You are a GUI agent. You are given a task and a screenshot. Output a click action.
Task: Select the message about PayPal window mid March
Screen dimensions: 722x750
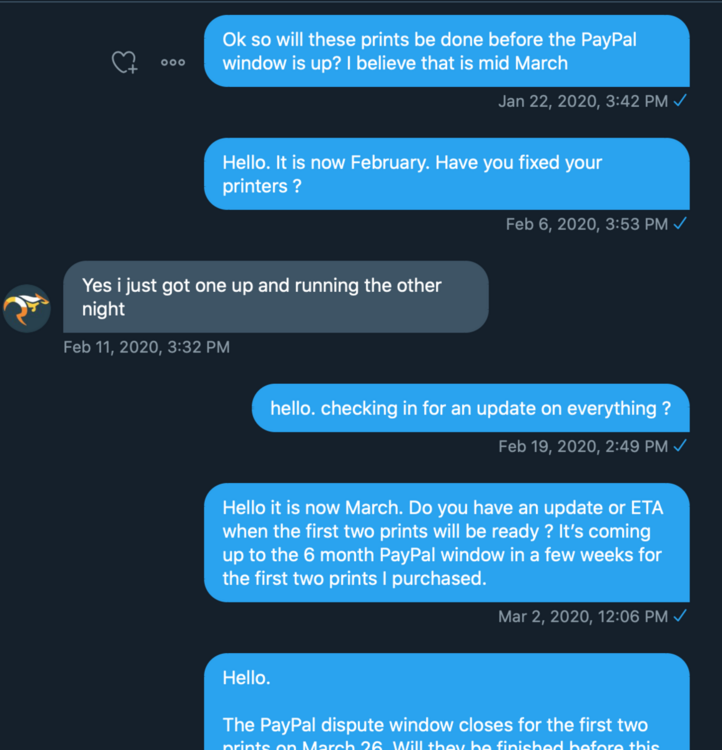[x=447, y=51]
